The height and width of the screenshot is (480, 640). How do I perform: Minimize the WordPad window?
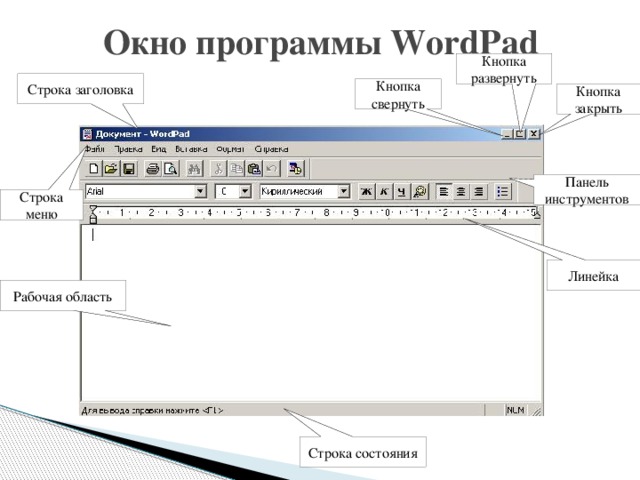click(x=507, y=134)
